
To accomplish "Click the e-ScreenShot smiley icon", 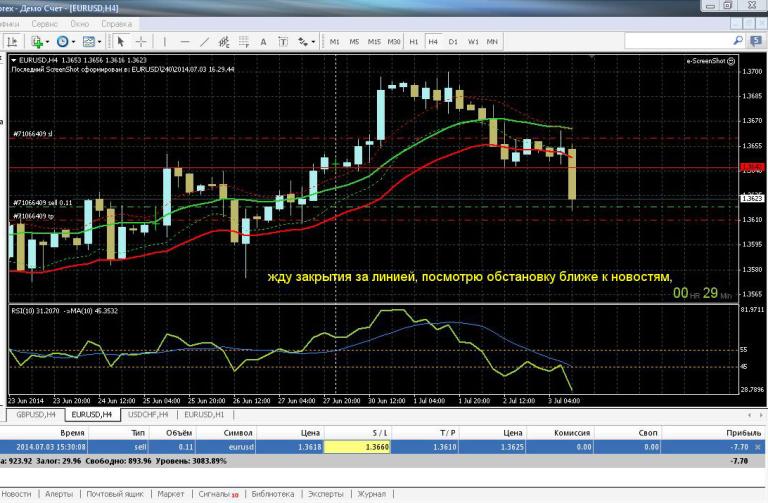I will (x=731, y=61).
